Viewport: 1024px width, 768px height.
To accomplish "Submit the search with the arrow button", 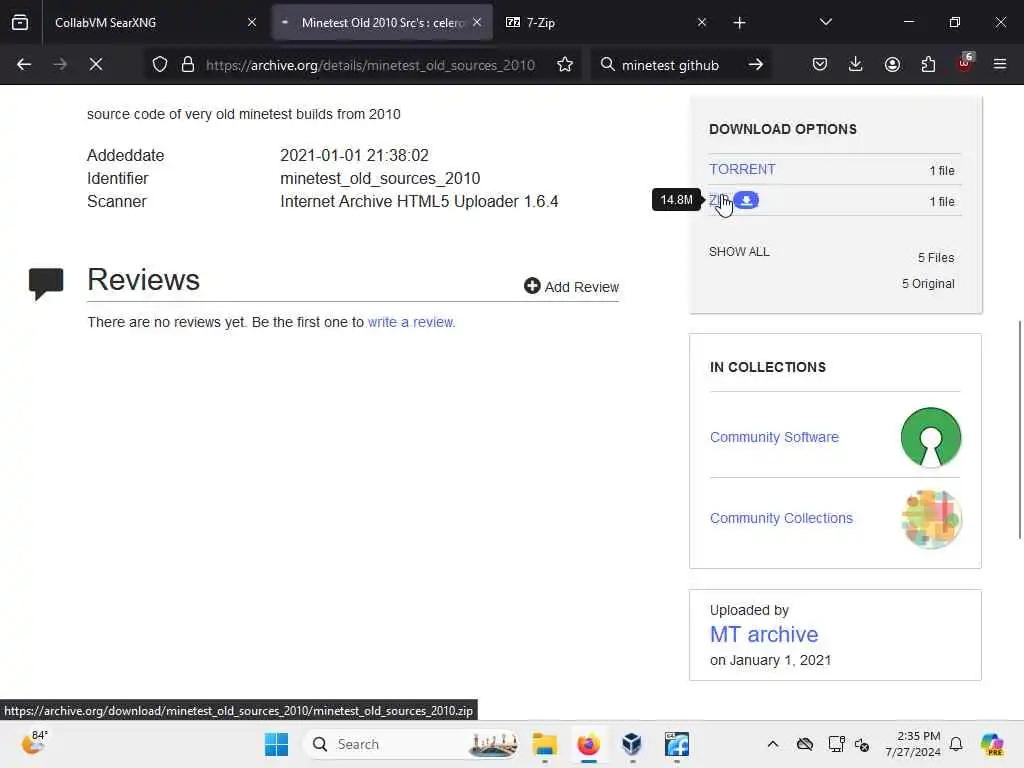I will click(x=756, y=64).
